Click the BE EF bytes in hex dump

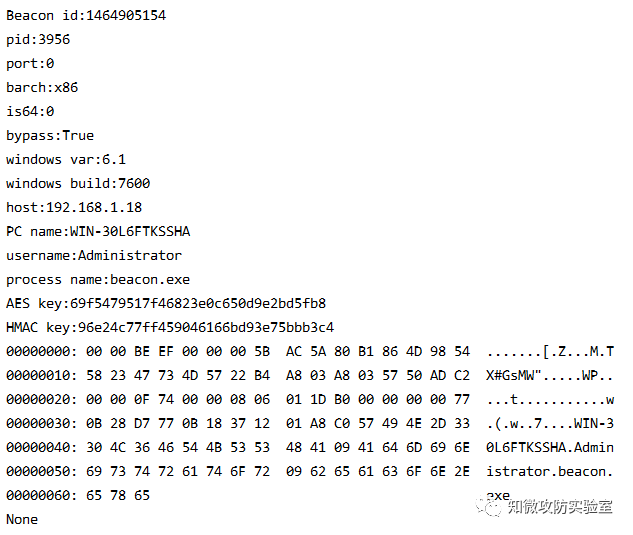click(154, 351)
